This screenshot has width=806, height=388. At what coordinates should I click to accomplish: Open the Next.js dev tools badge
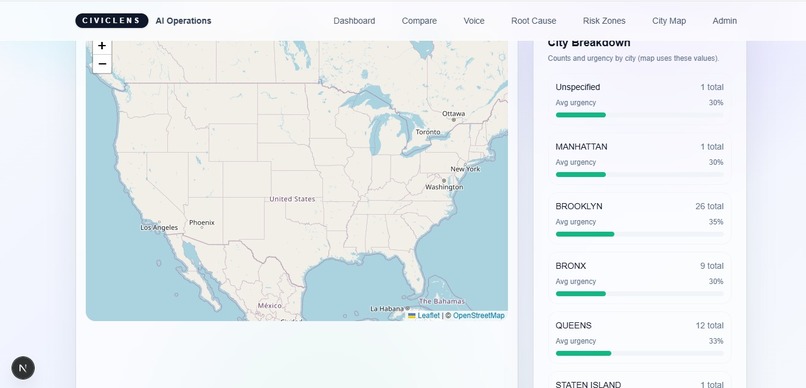[23, 368]
